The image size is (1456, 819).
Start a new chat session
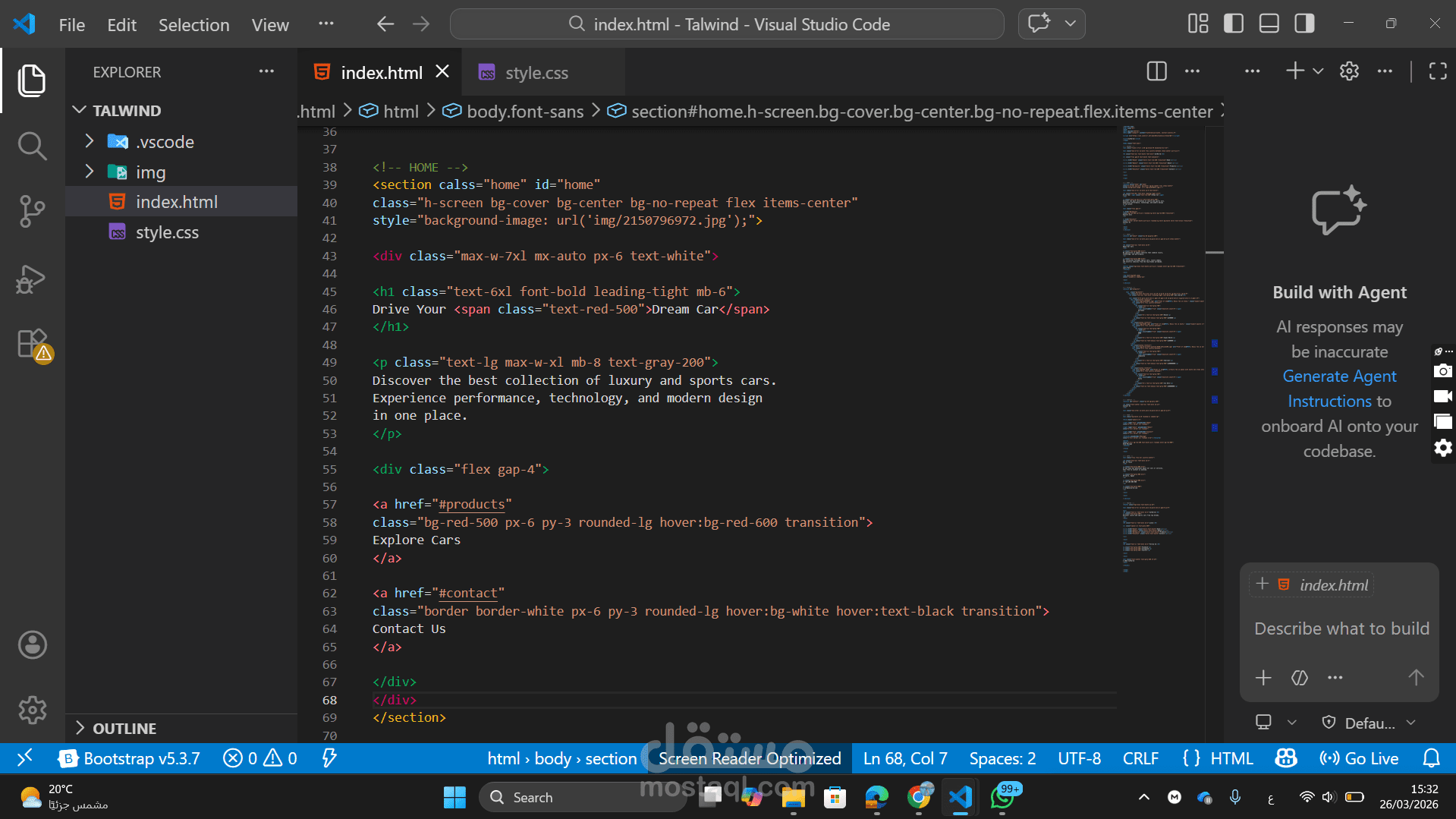(1295, 71)
